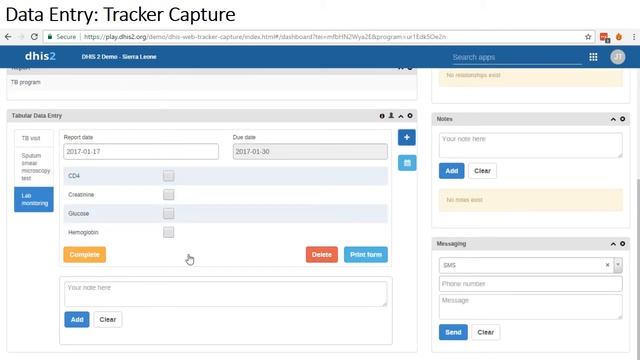Viewport: 640px width, 360px height.
Task: Remove the Messaging widget
Action: 622,243
